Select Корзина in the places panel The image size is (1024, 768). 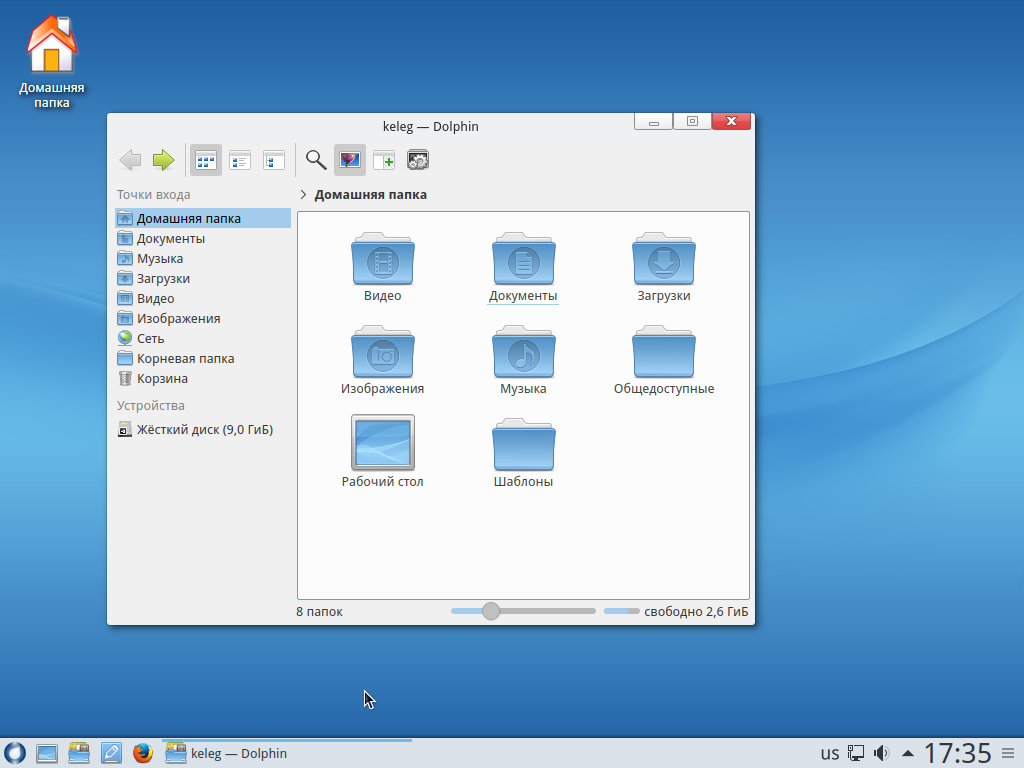[162, 378]
